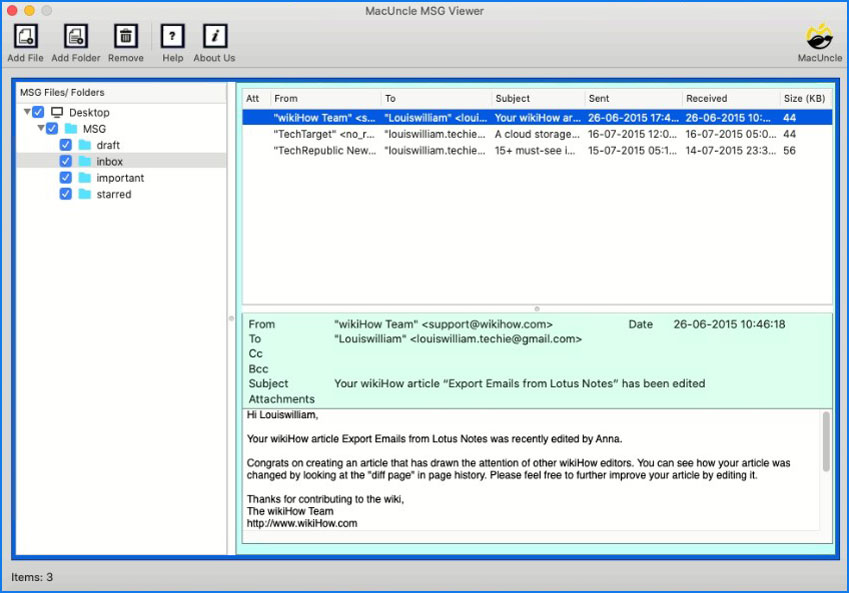
Task: Click the Attachments label in preview
Action: point(282,399)
